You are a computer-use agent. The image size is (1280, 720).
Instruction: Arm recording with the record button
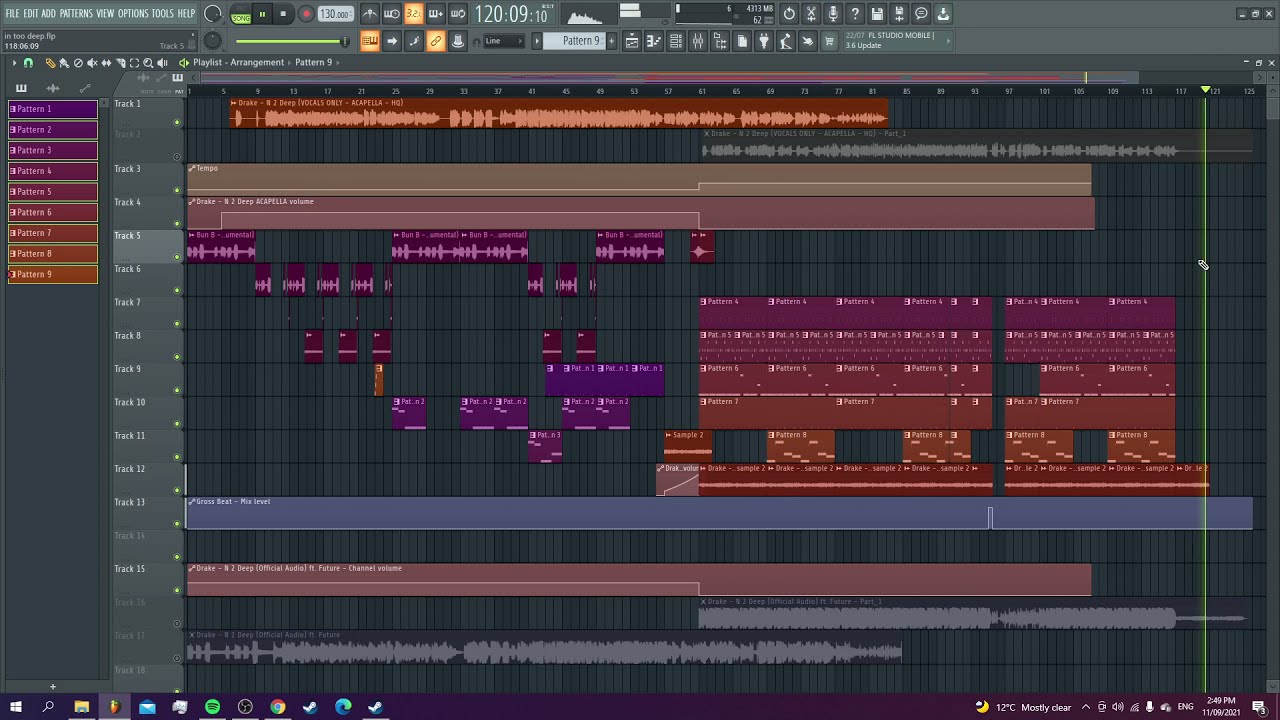pyautogui.click(x=306, y=15)
